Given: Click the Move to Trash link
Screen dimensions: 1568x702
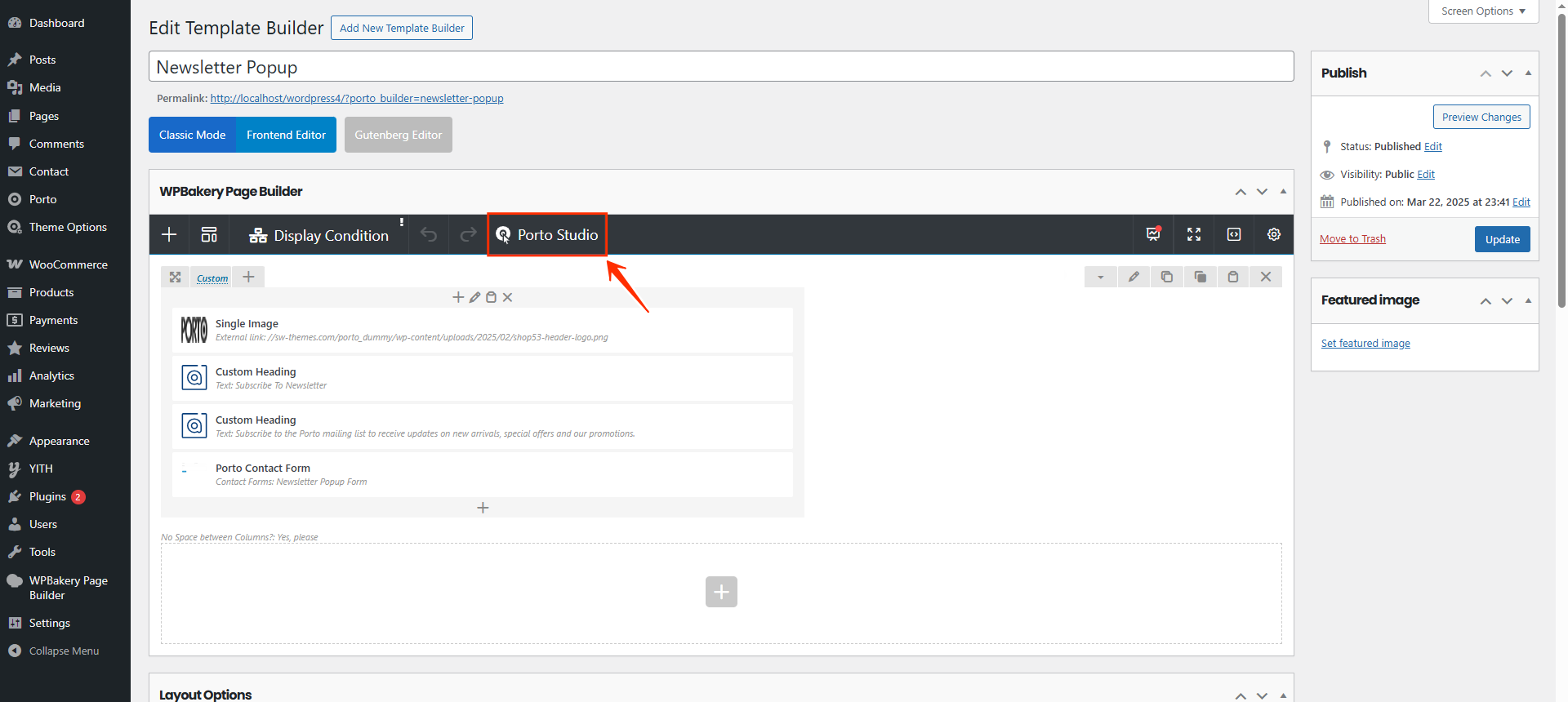Looking at the screenshot, I should (x=1352, y=238).
